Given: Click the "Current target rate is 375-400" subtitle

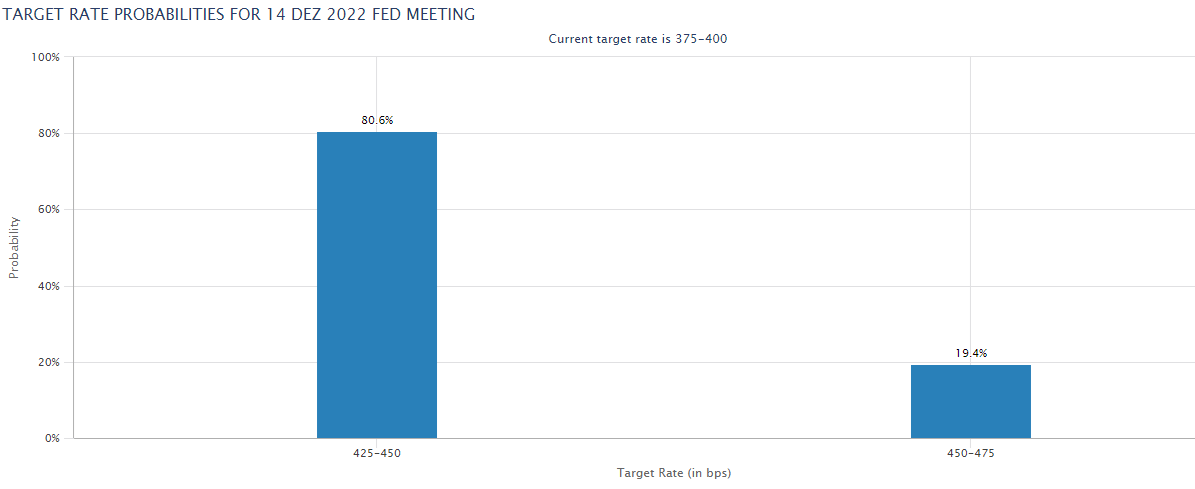Looking at the screenshot, I should tap(644, 38).
